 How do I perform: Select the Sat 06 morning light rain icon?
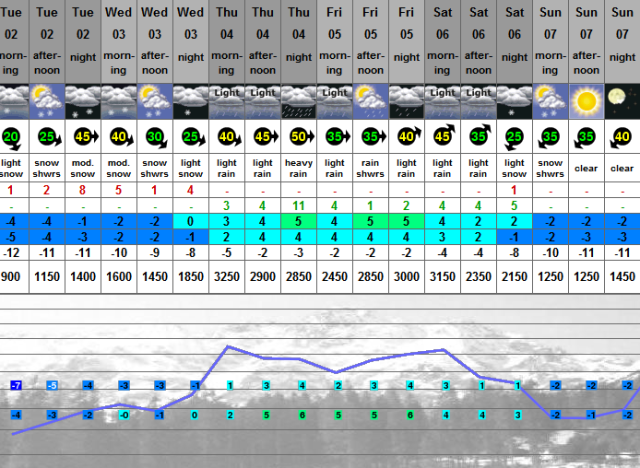click(442, 102)
